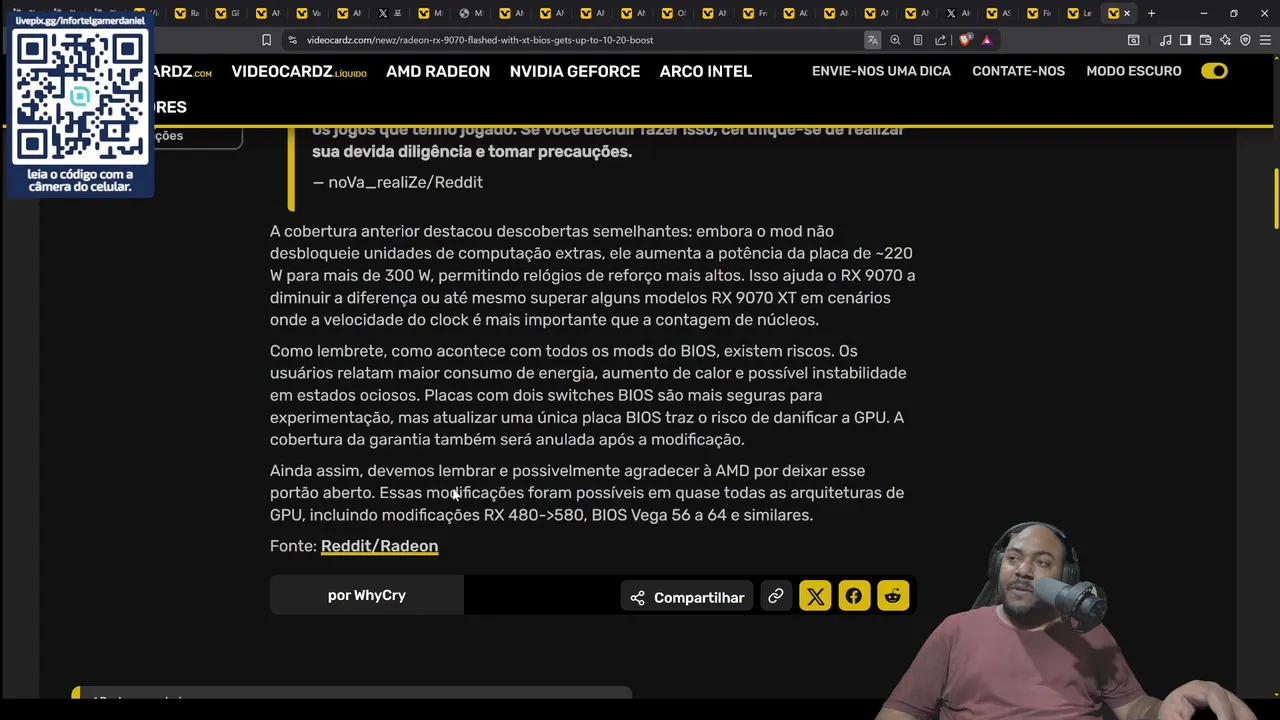Screen dimensions: 1280x720
Task: Bookmark this page with the bookmark icon
Action: tap(266, 40)
